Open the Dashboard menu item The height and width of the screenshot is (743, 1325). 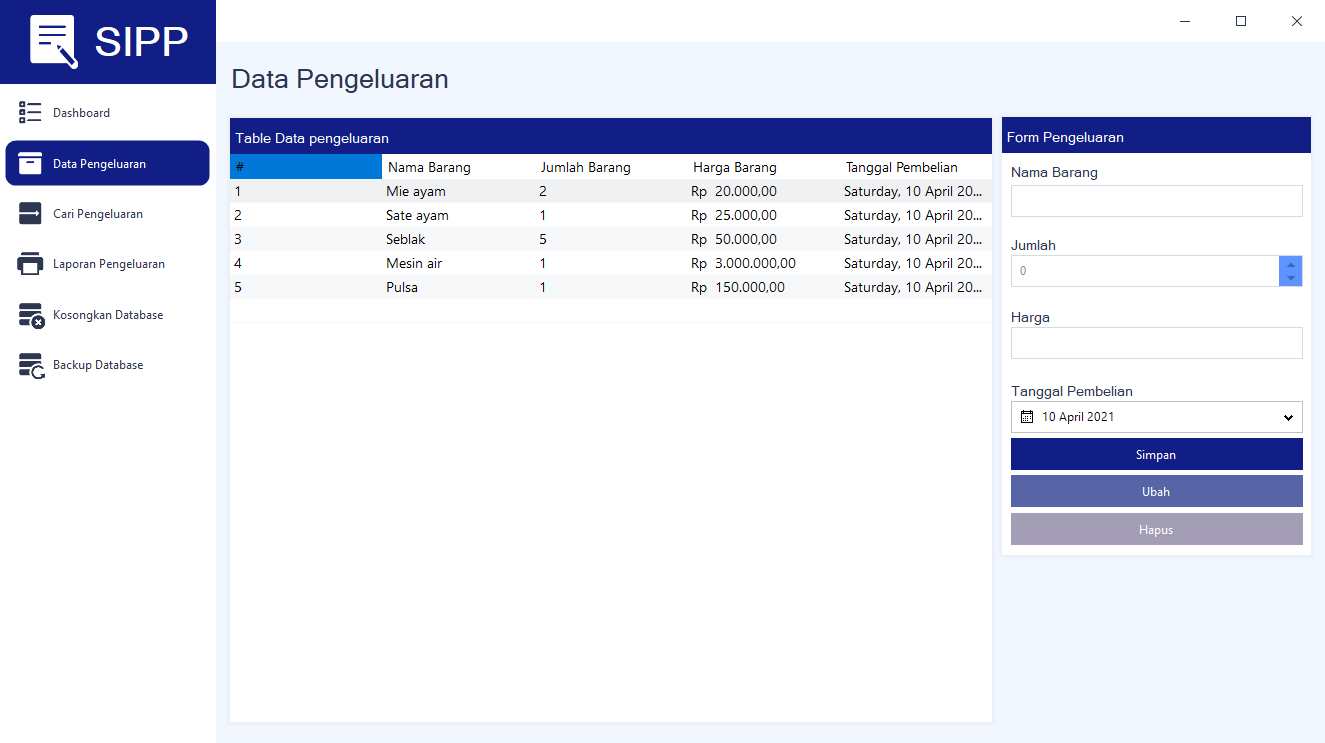pyautogui.click(x=108, y=113)
